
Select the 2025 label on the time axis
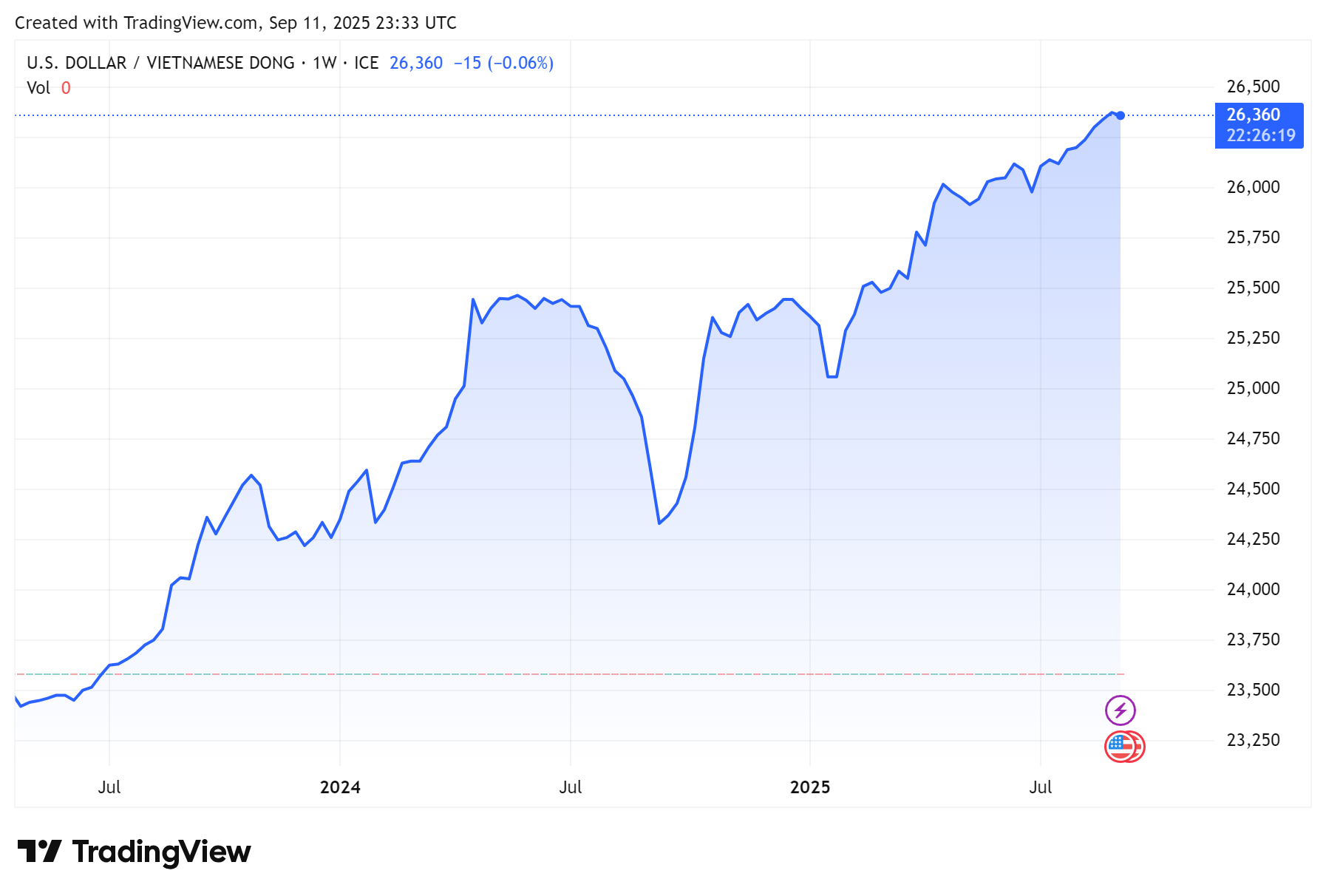tap(810, 787)
